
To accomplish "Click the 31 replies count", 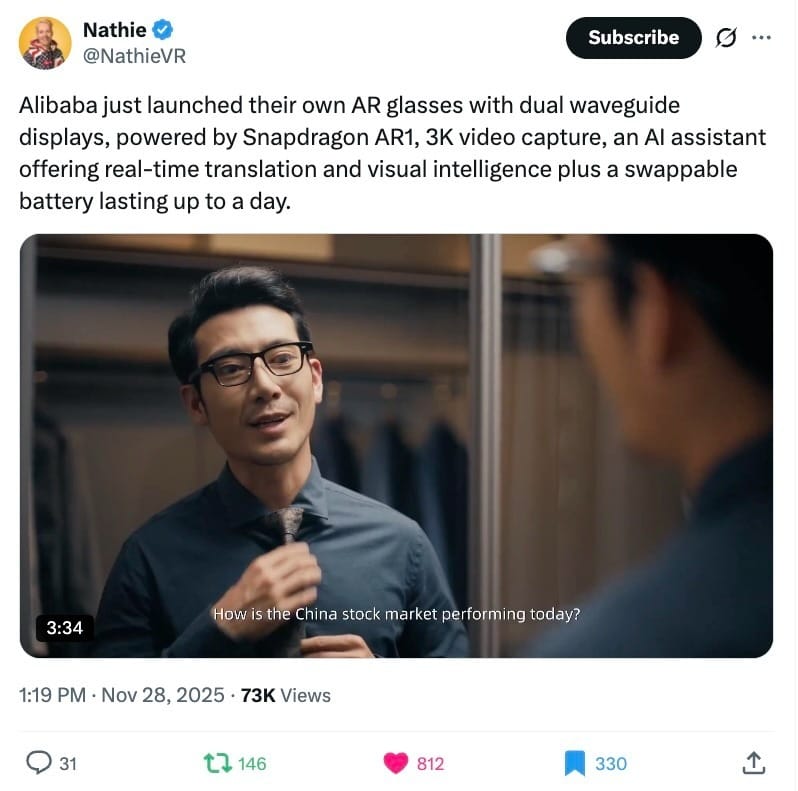I will pyautogui.click(x=68, y=764).
